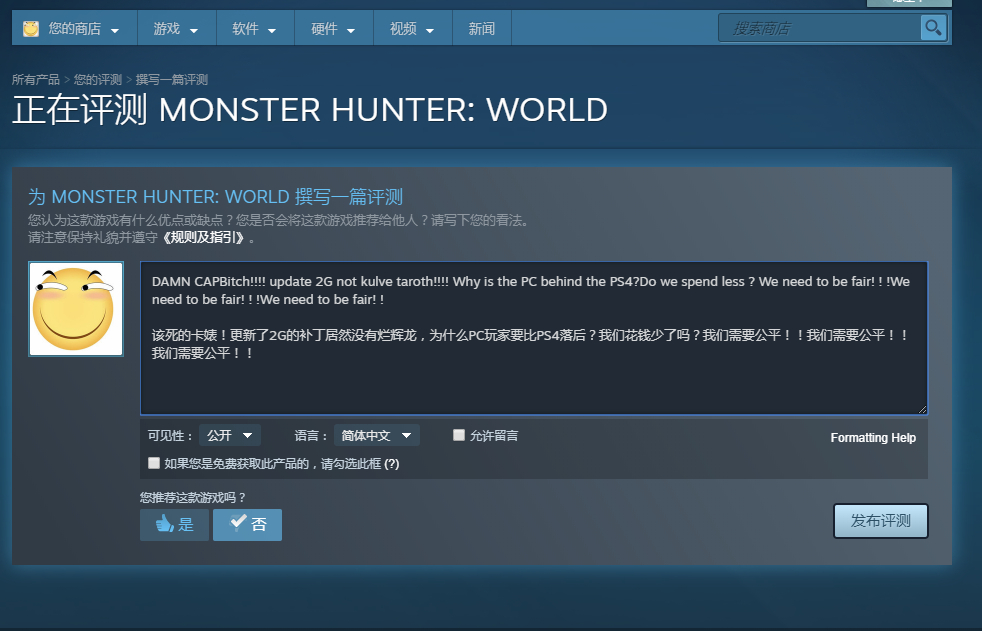Click the search magnifier icon
This screenshot has width=982, height=631.
[933, 28]
